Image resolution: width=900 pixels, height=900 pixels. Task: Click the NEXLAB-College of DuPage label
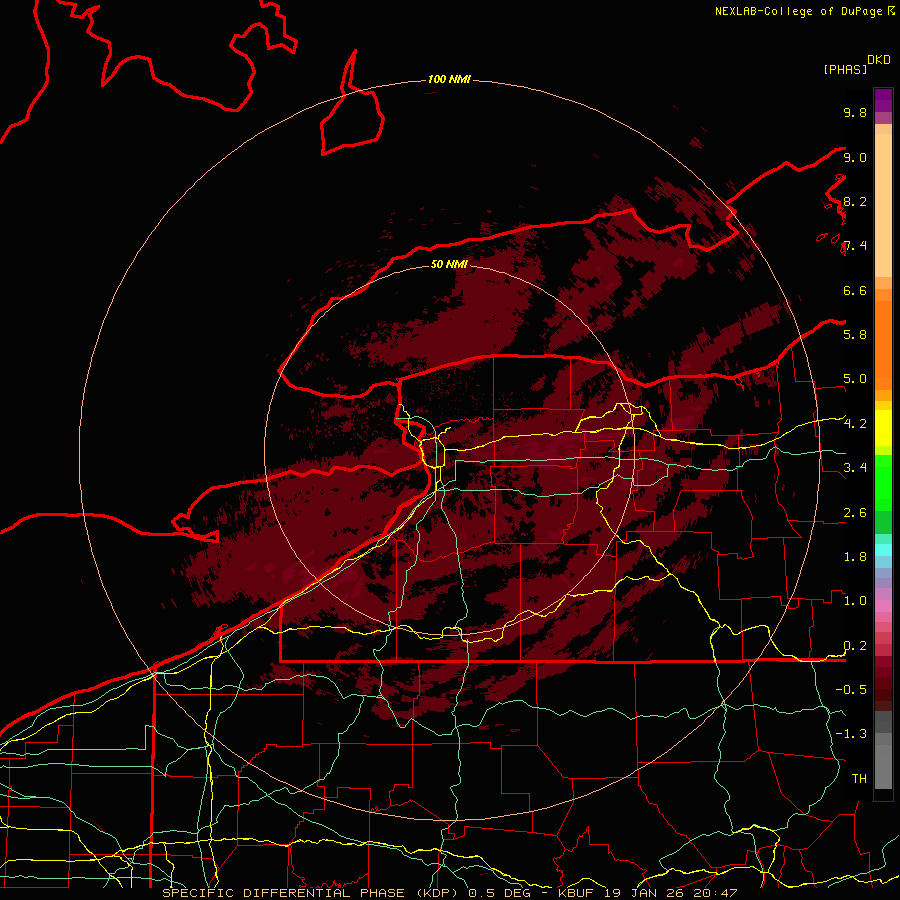pos(798,11)
